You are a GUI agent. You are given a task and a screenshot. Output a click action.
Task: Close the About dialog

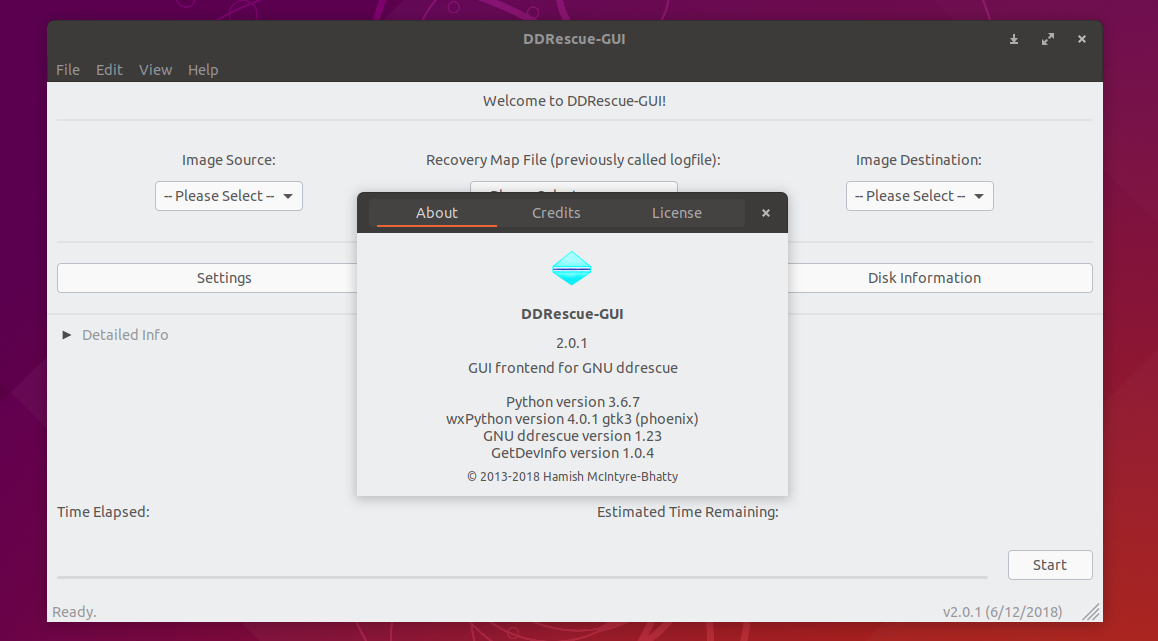(x=766, y=213)
